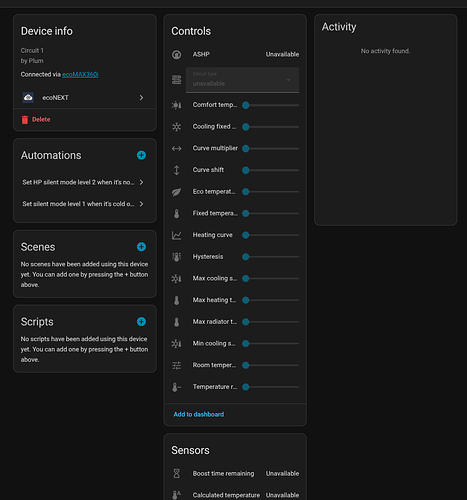Click the ecoNEXT integration logo icon
Image resolution: width=467 pixels, height=500 pixels.
[28, 97]
